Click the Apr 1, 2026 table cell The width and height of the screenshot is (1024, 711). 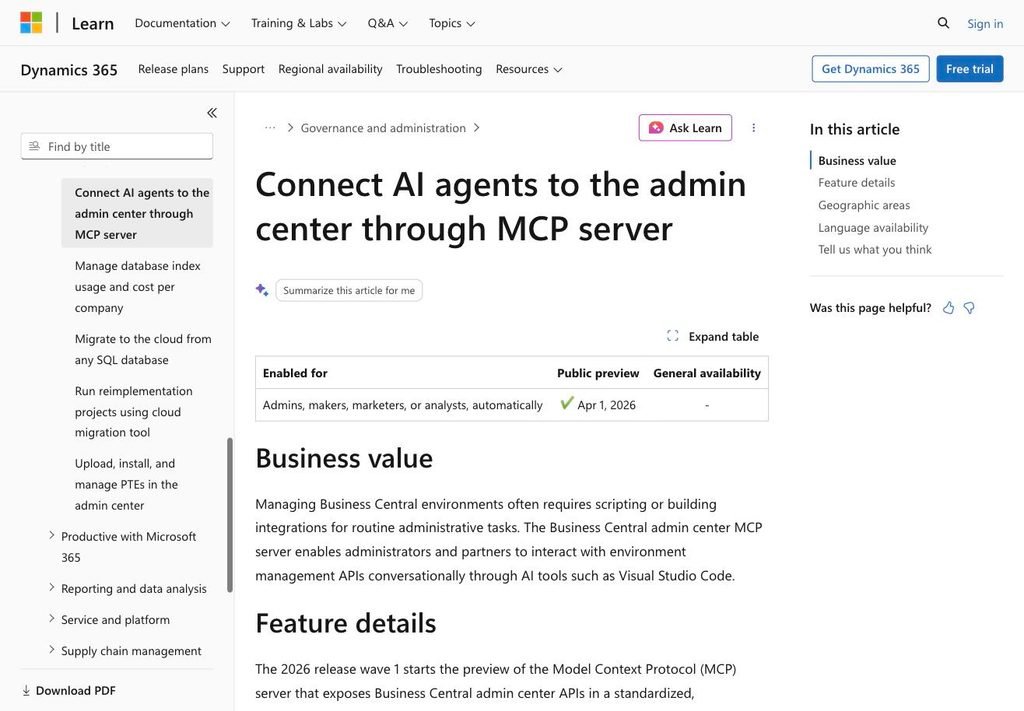[x=598, y=405]
